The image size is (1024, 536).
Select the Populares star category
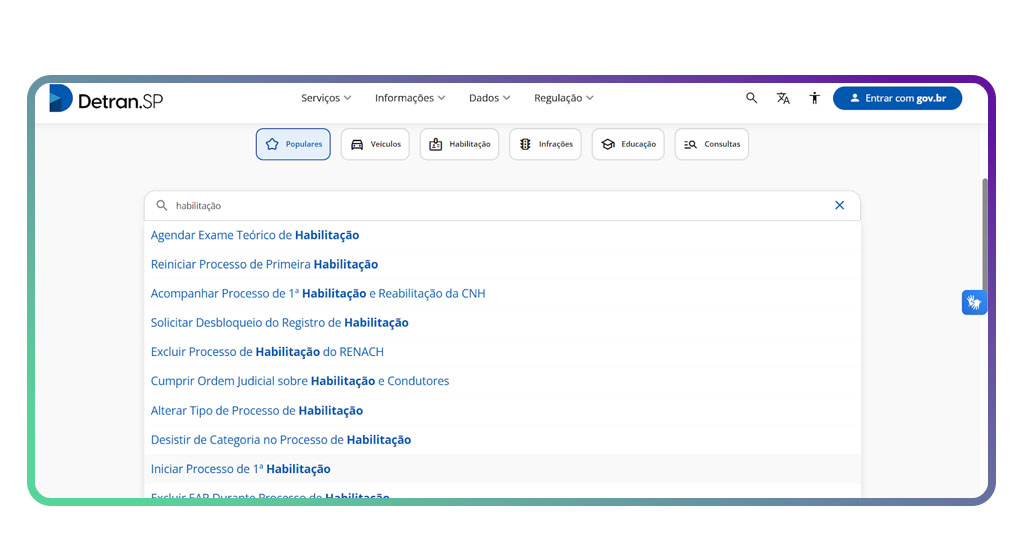(293, 144)
